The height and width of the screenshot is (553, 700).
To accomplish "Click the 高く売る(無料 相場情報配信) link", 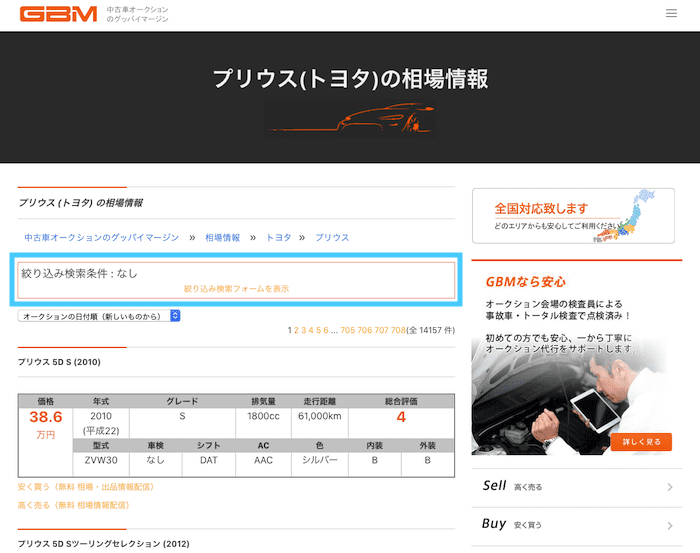I will click(x=74, y=505).
